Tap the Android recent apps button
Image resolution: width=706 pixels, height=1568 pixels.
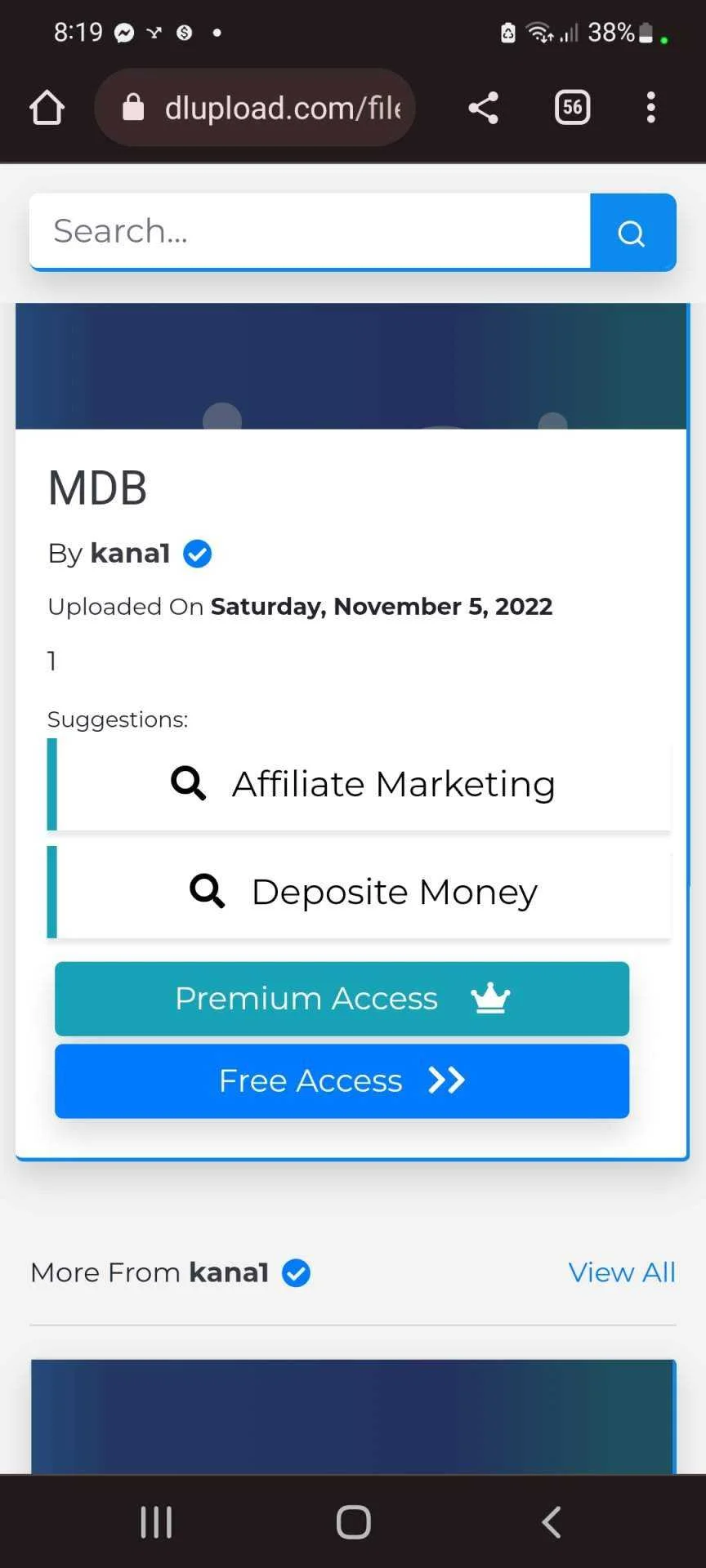156,1522
